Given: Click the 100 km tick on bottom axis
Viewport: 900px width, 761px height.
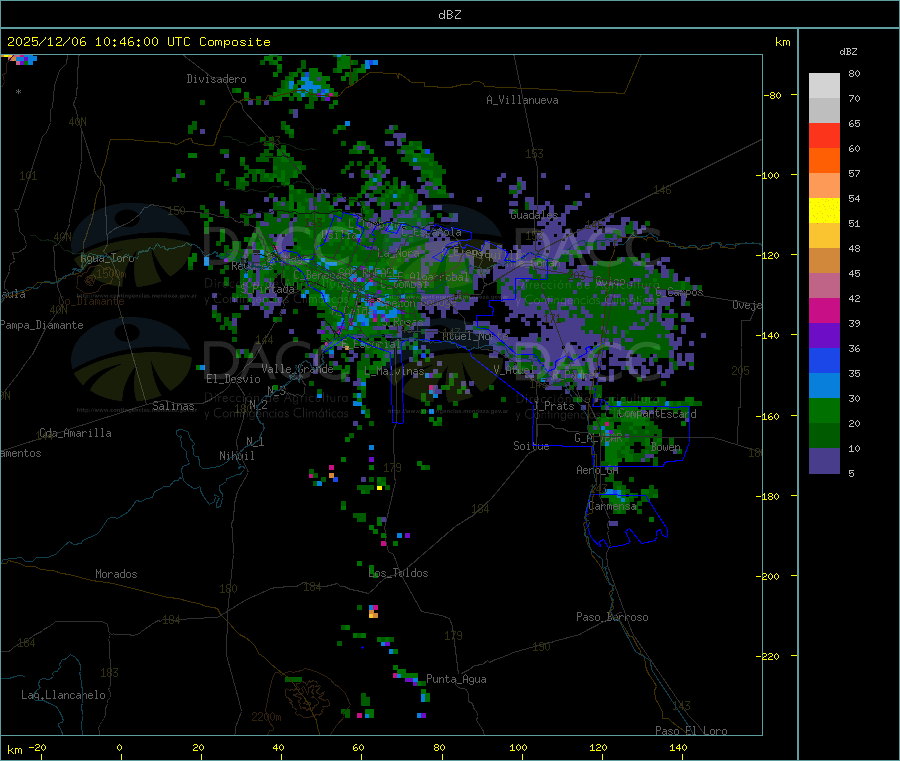Looking at the screenshot, I should pyautogui.click(x=518, y=747).
